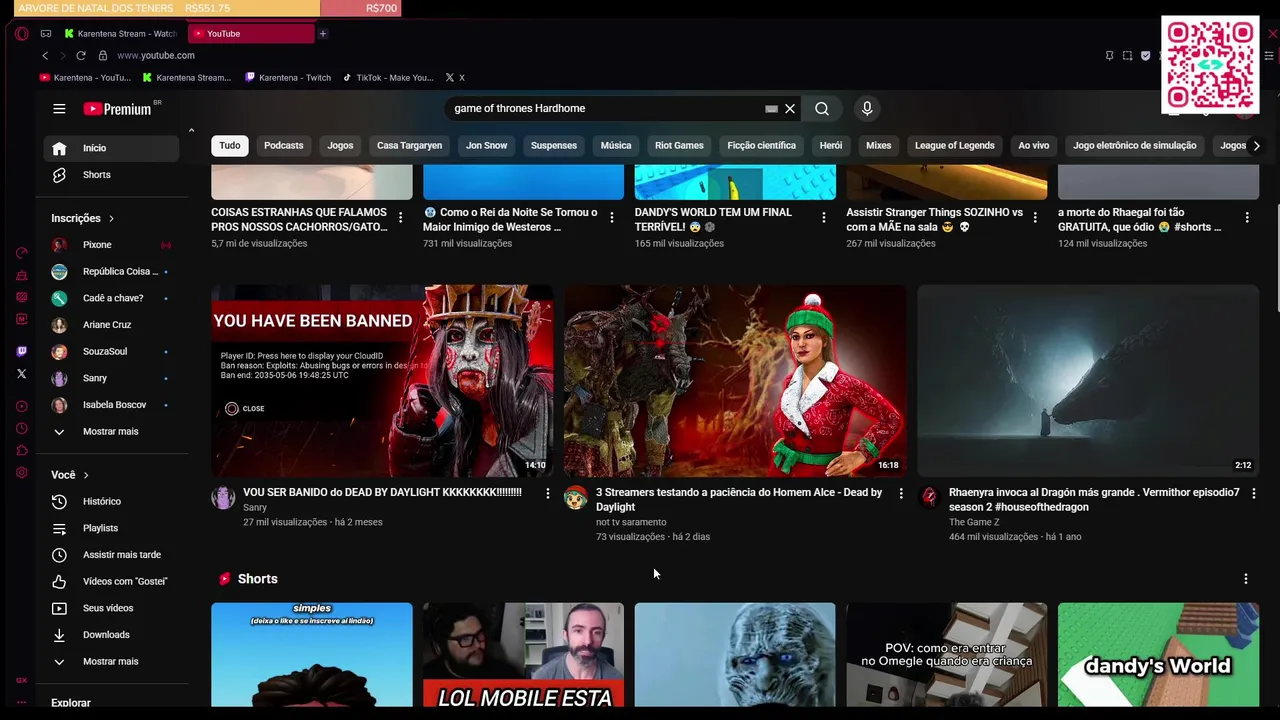Select the Podcasts filter chip
Screen dimensions: 1280x720
coord(284,146)
